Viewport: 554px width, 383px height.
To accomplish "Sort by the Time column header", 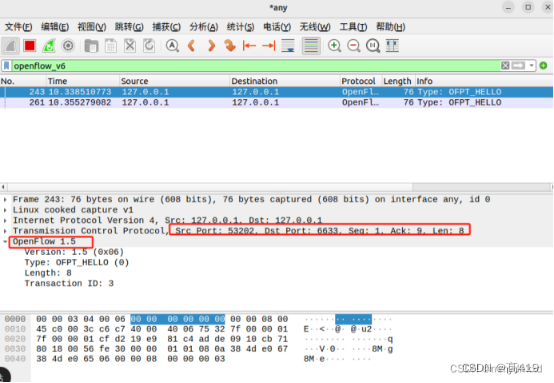I will coord(83,81).
